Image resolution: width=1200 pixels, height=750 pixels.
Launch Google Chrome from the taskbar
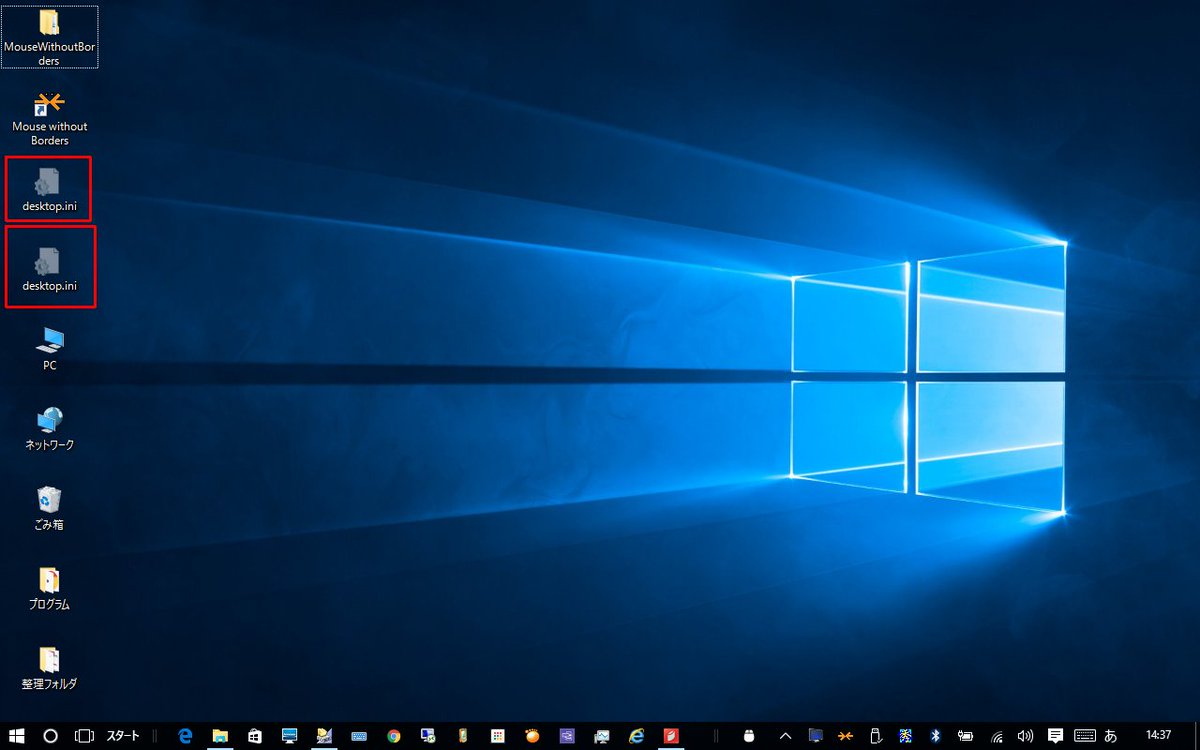394,735
